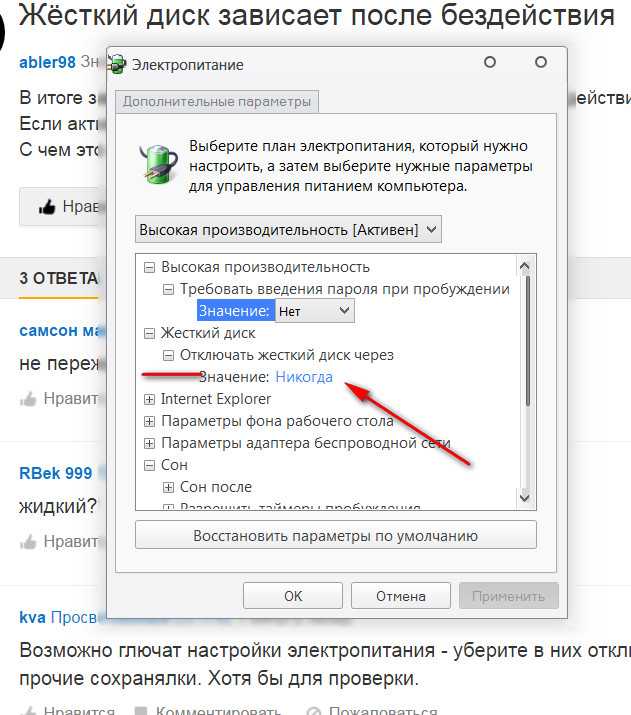The width and height of the screenshot is (631, 715).
Task: Select 'Параметры фона рабочего стола' row
Action: [x=277, y=421]
